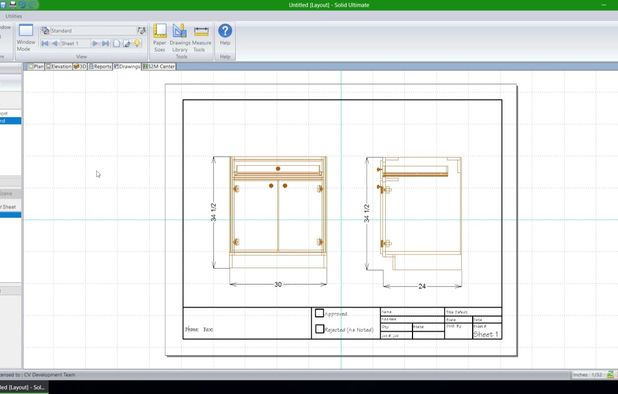618x394 pixels.
Task: Click the redo arrow in quick access bar
Action: click(33, 5)
